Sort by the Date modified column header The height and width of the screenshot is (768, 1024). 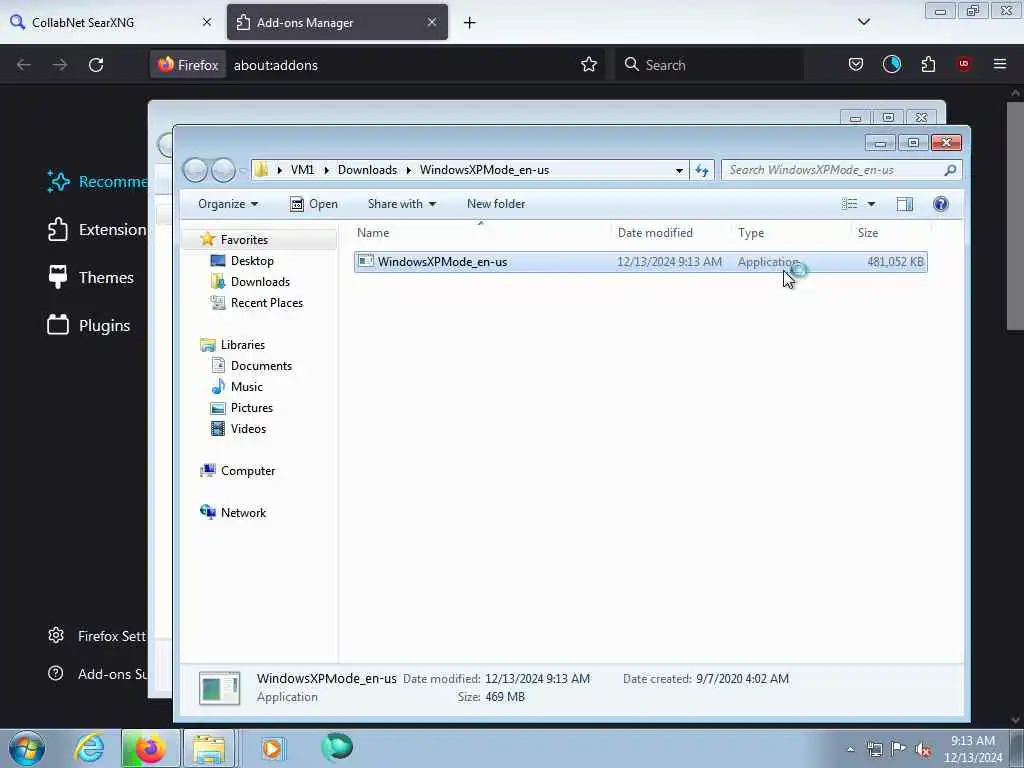coord(673,232)
